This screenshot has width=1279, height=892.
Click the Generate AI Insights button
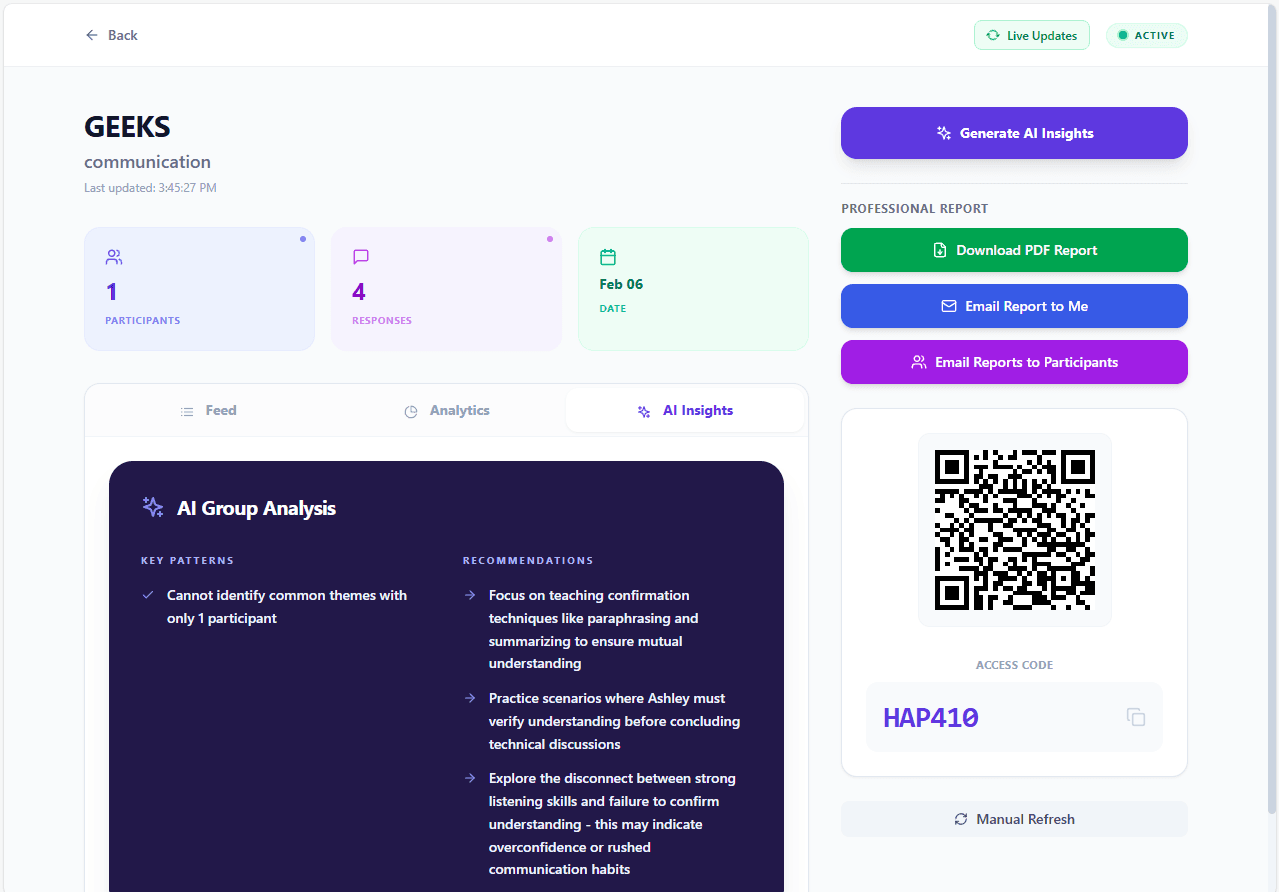tap(1013, 132)
